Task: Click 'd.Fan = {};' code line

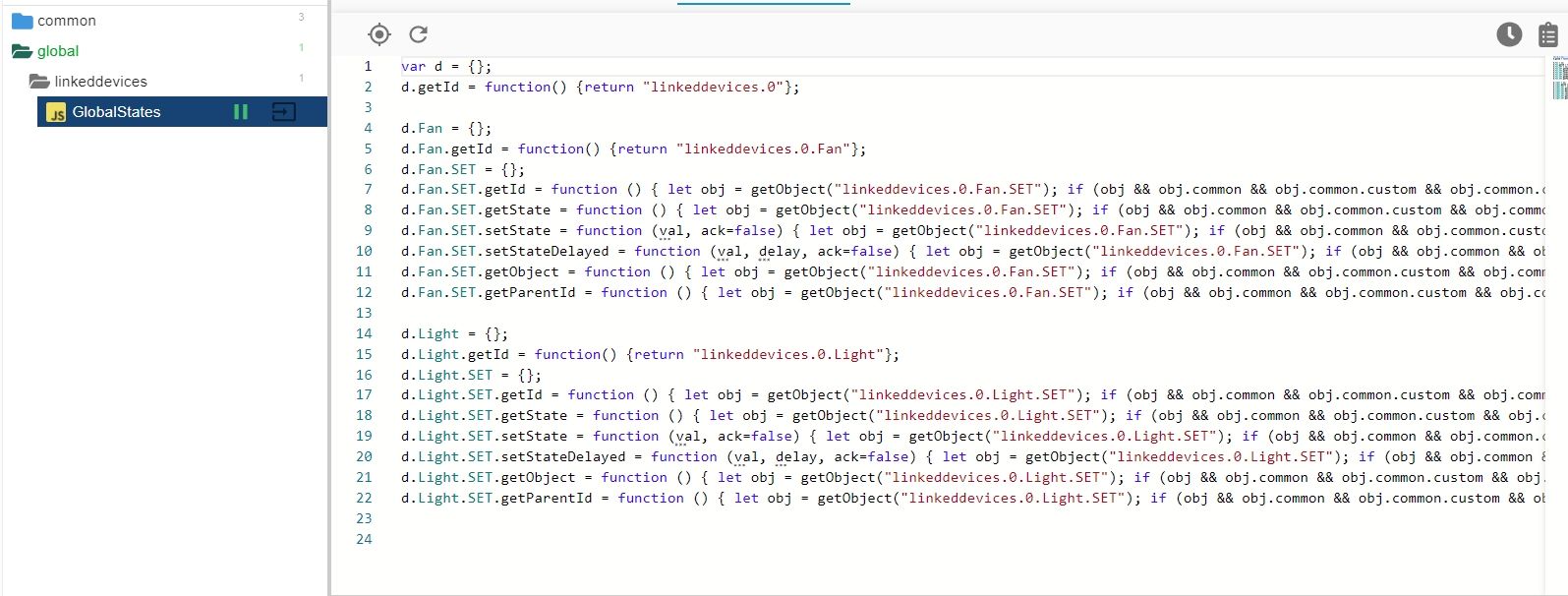Action: point(446,128)
